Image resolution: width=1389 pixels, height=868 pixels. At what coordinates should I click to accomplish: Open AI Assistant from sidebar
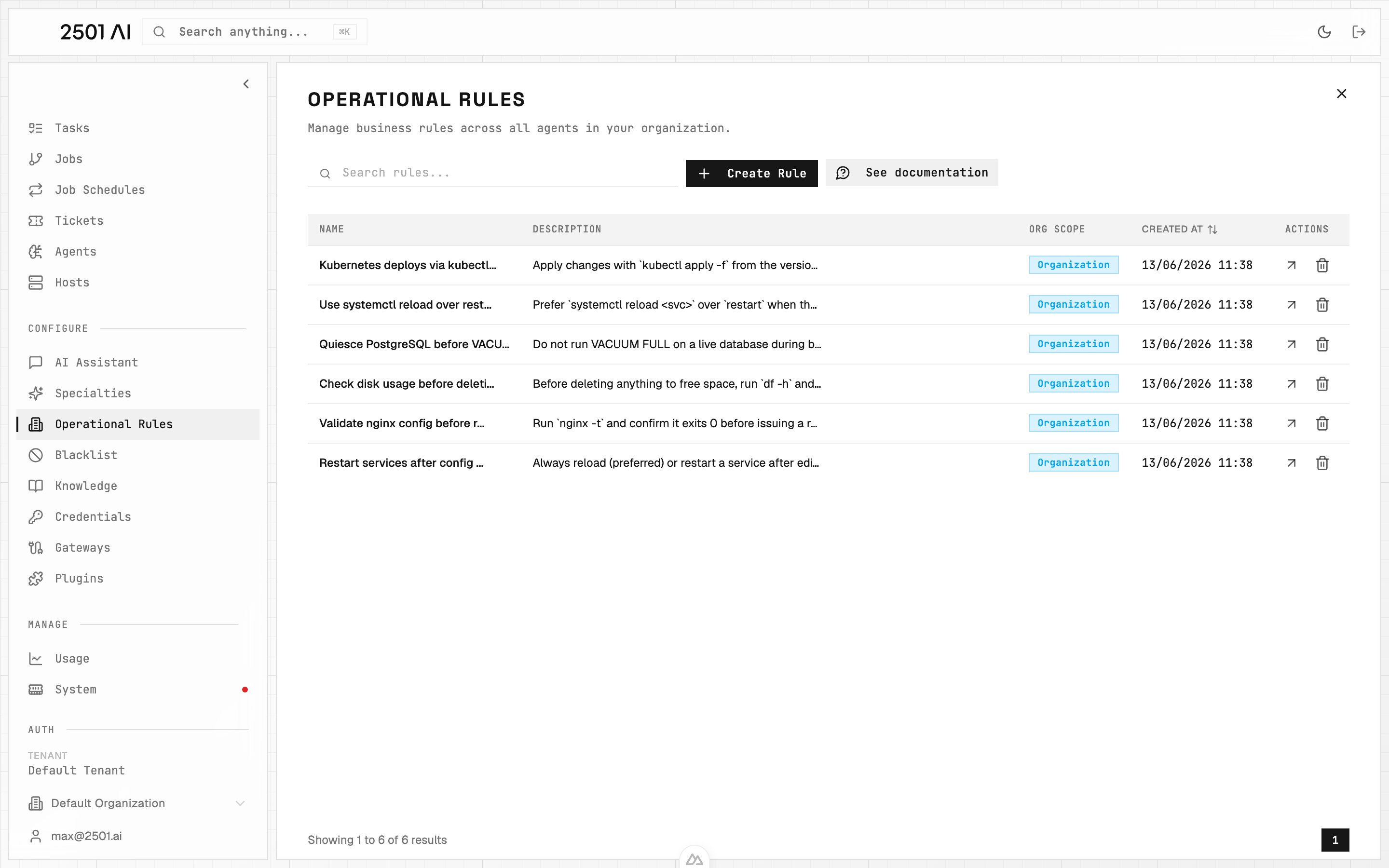click(138, 362)
